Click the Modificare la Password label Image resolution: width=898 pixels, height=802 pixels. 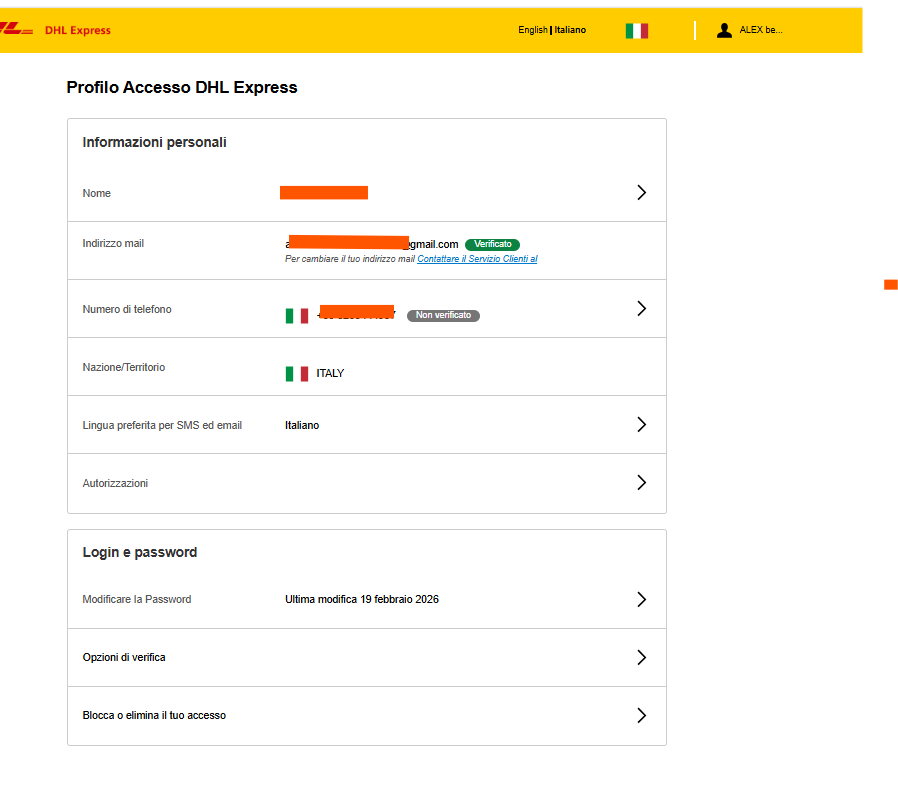pos(136,599)
